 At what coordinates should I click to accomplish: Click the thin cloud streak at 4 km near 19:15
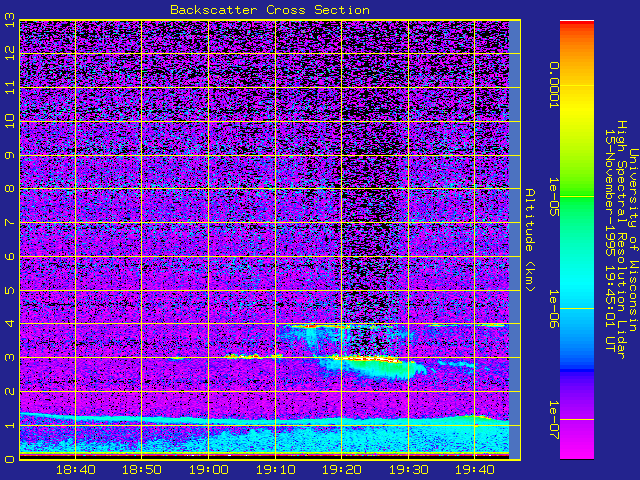pyautogui.click(x=316, y=326)
